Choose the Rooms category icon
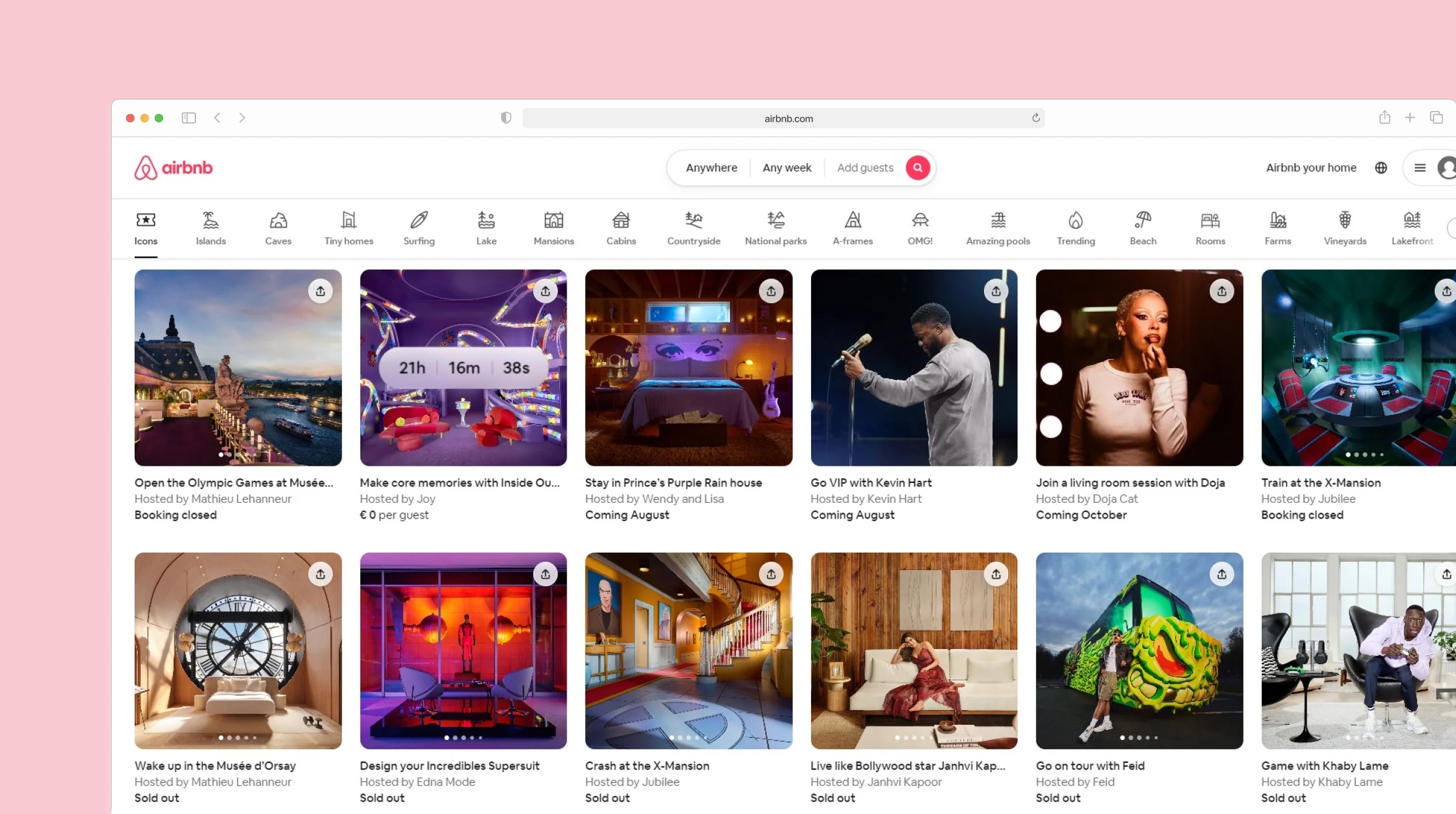Viewport: 1456px width, 814px height. click(1210, 220)
